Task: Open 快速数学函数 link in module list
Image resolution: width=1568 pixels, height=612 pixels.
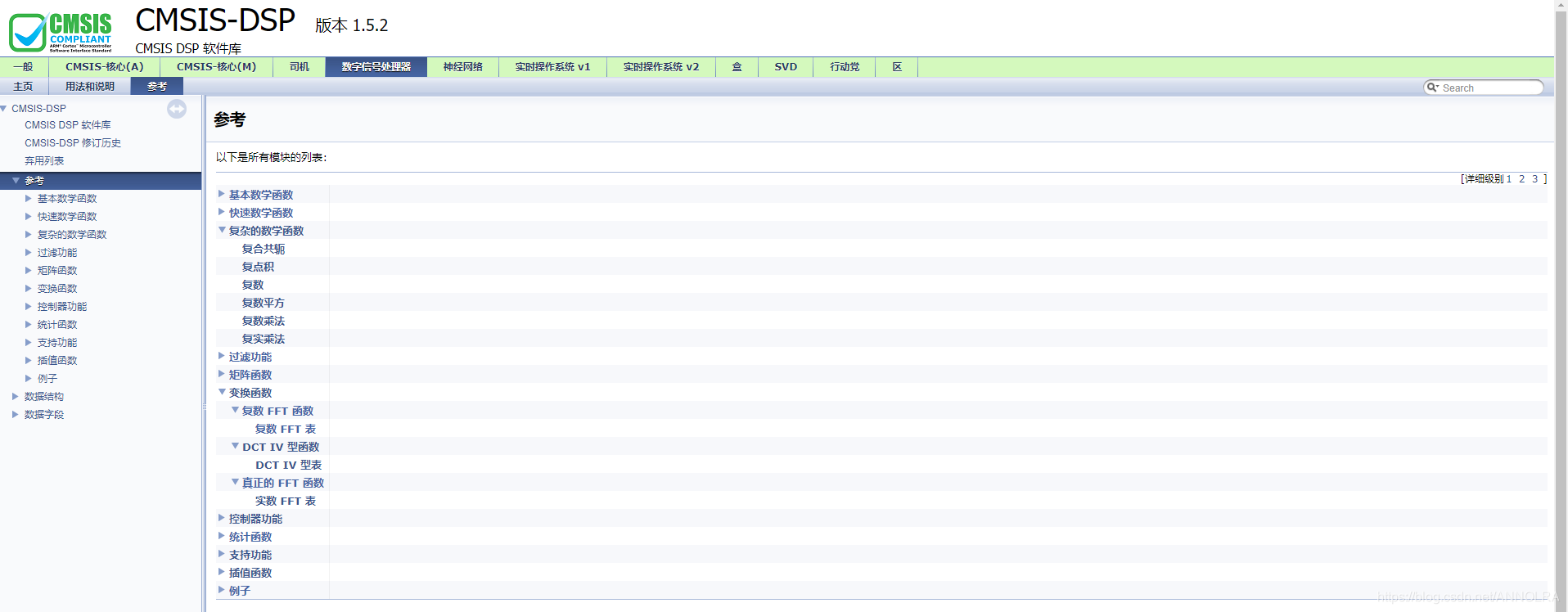Action: point(261,213)
